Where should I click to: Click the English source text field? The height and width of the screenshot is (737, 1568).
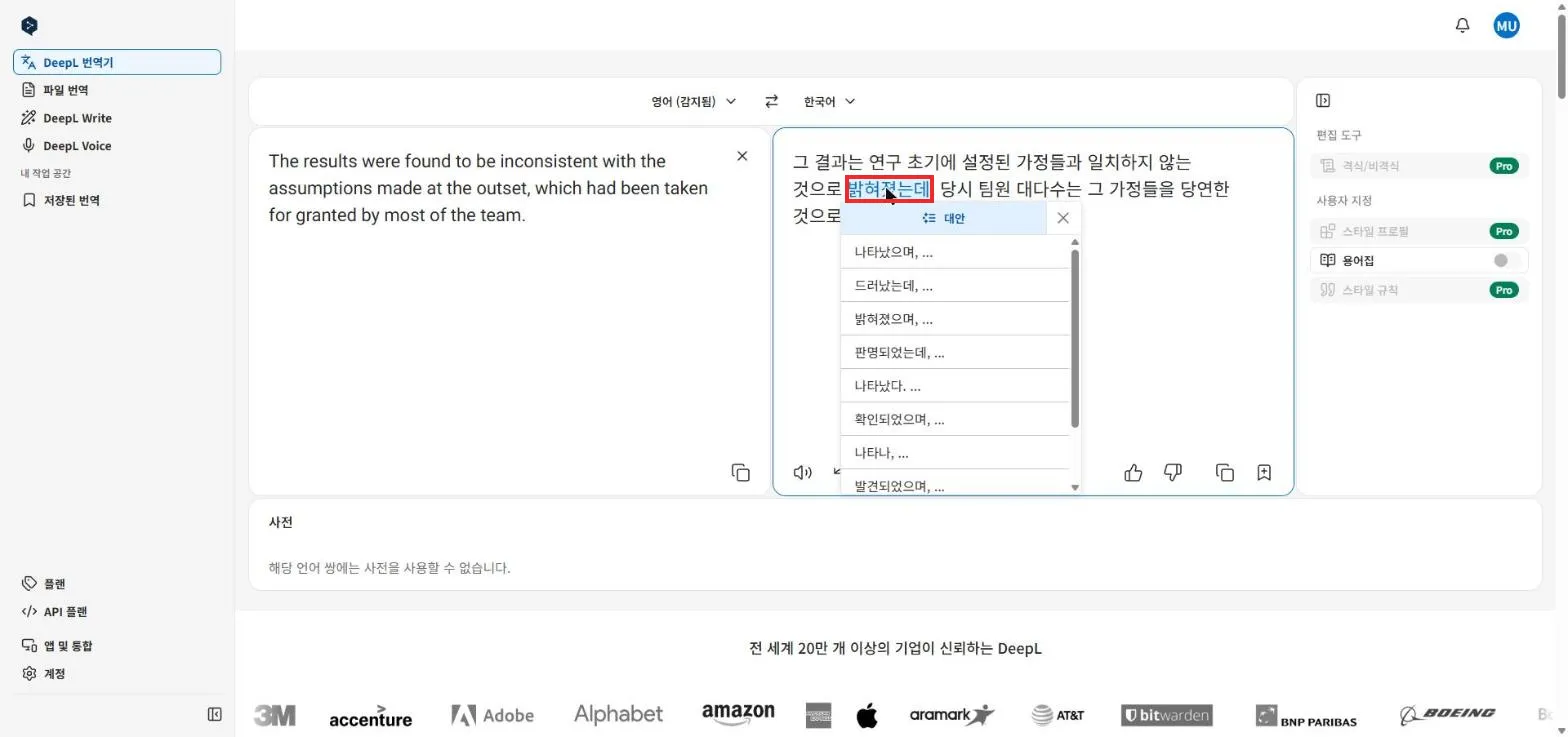tap(509, 311)
